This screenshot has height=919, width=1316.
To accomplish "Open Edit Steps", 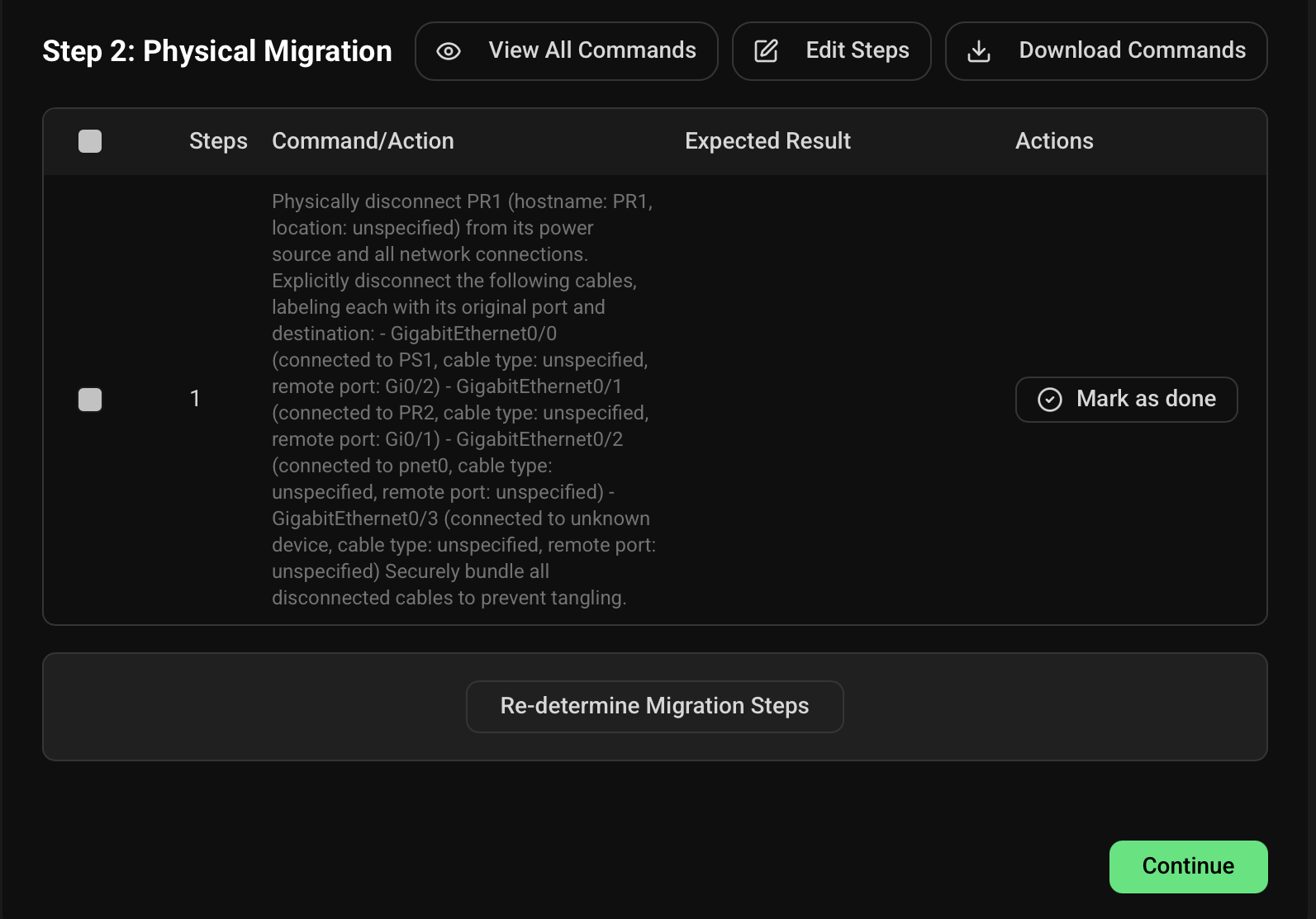I will click(832, 51).
